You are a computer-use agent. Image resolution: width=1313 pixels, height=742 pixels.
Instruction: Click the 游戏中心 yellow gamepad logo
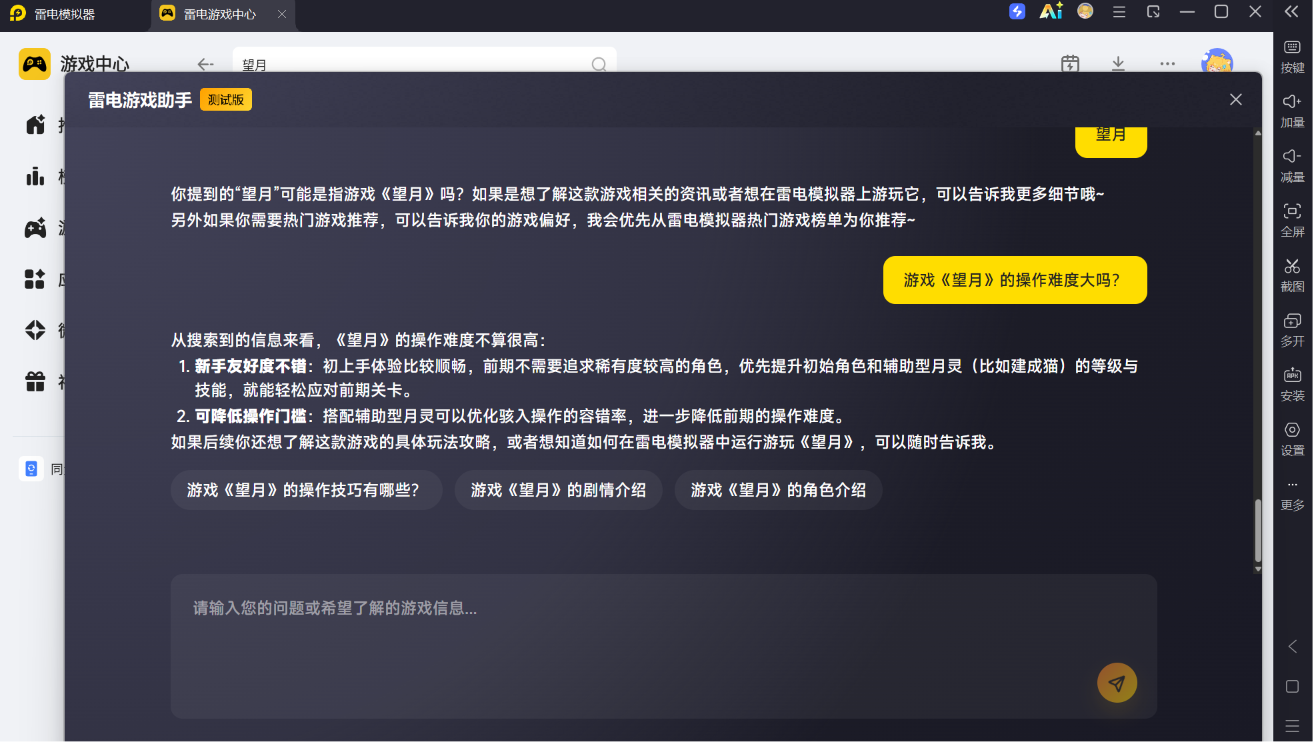point(35,64)
